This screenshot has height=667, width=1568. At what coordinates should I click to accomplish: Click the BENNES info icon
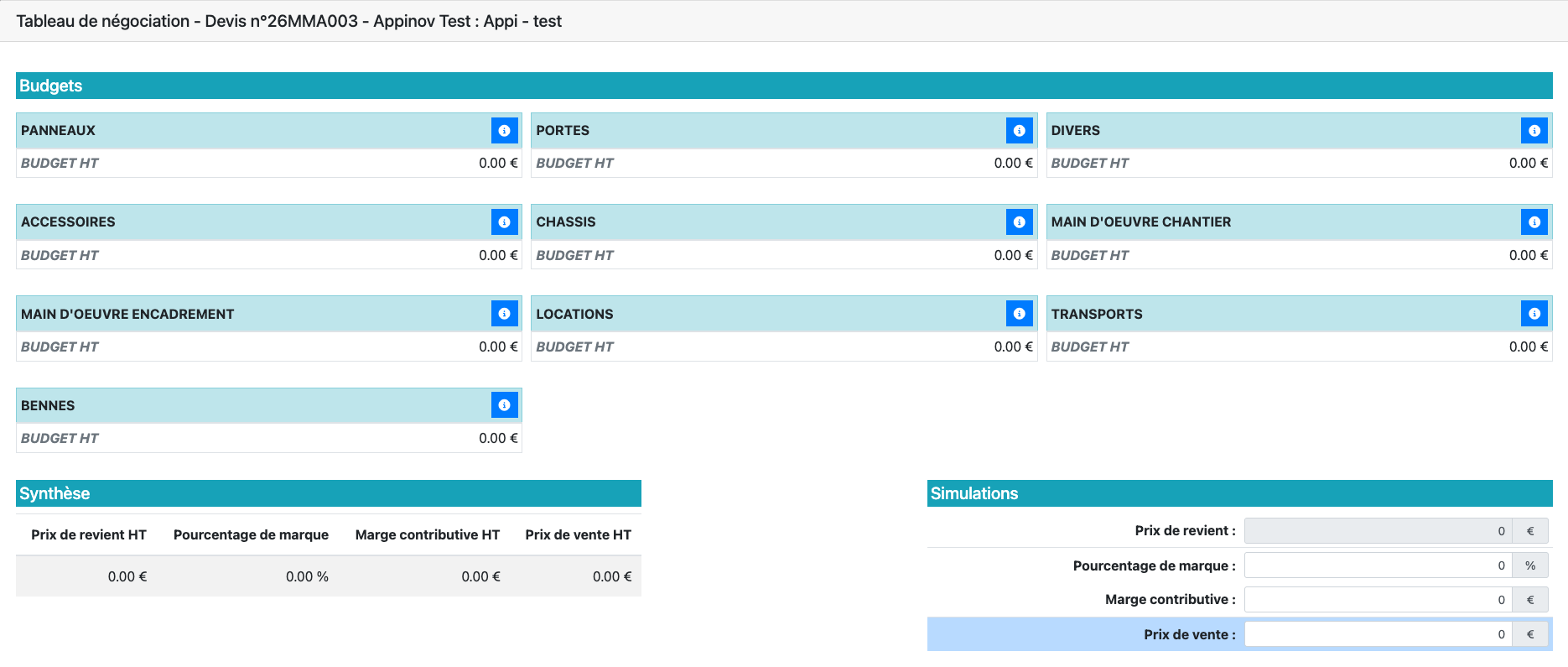point(504,405)
